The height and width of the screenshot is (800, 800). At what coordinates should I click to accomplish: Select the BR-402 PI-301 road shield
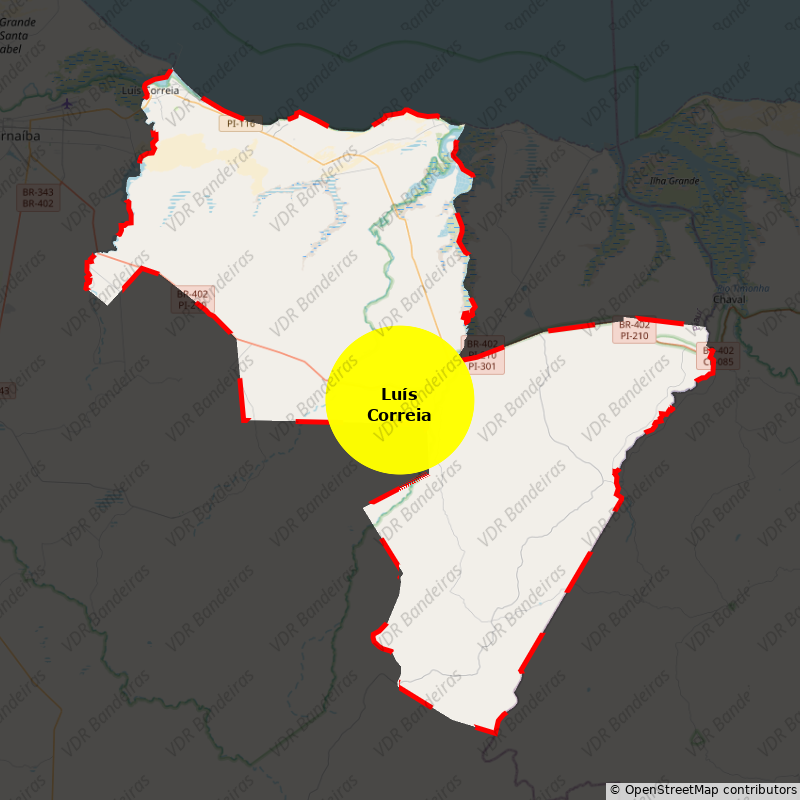coord(482,355)
